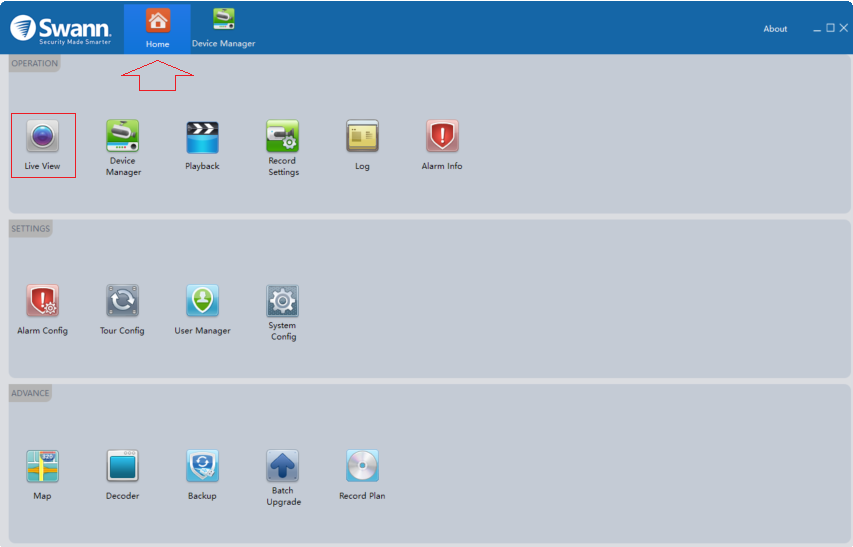This screenshot has width=853, height=547.
Task: Open Record Plan
Action: coord(362,466)
